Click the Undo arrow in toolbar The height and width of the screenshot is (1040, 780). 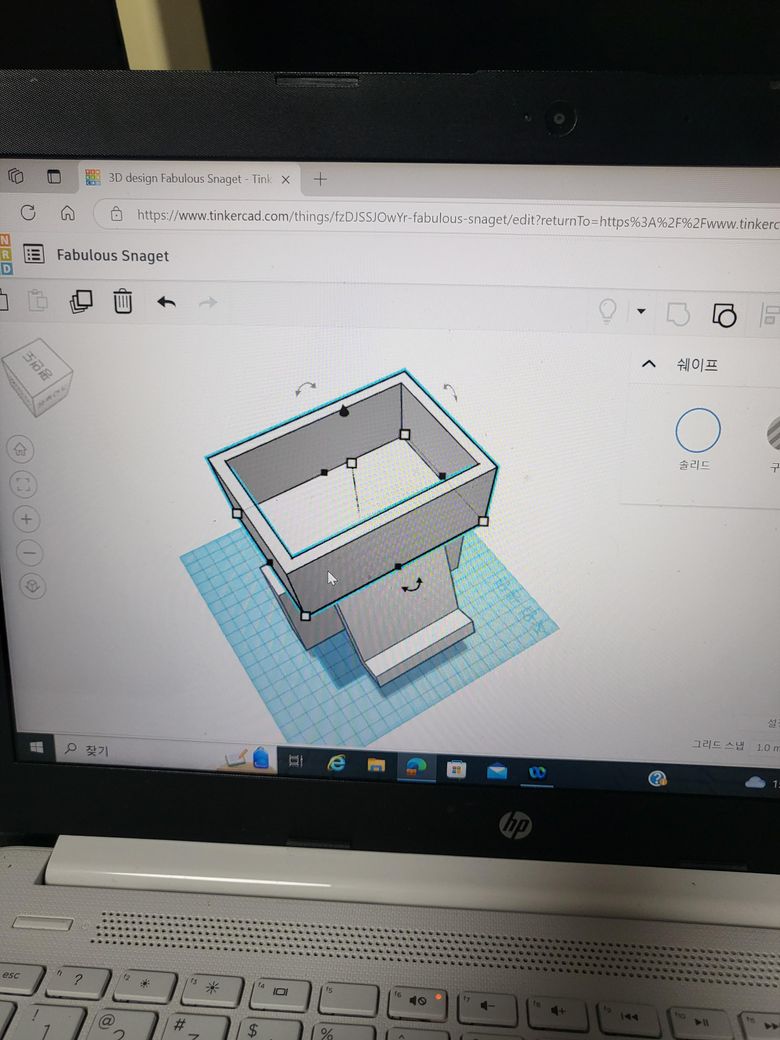click(166, 302)
